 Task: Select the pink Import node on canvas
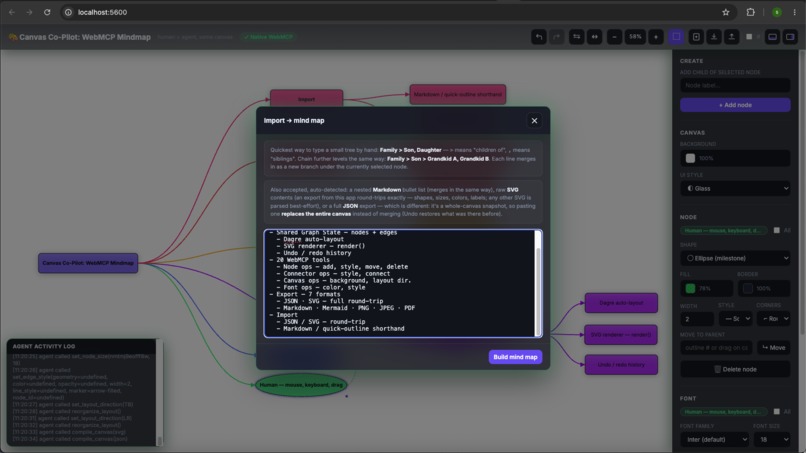[x=306, y=98]
